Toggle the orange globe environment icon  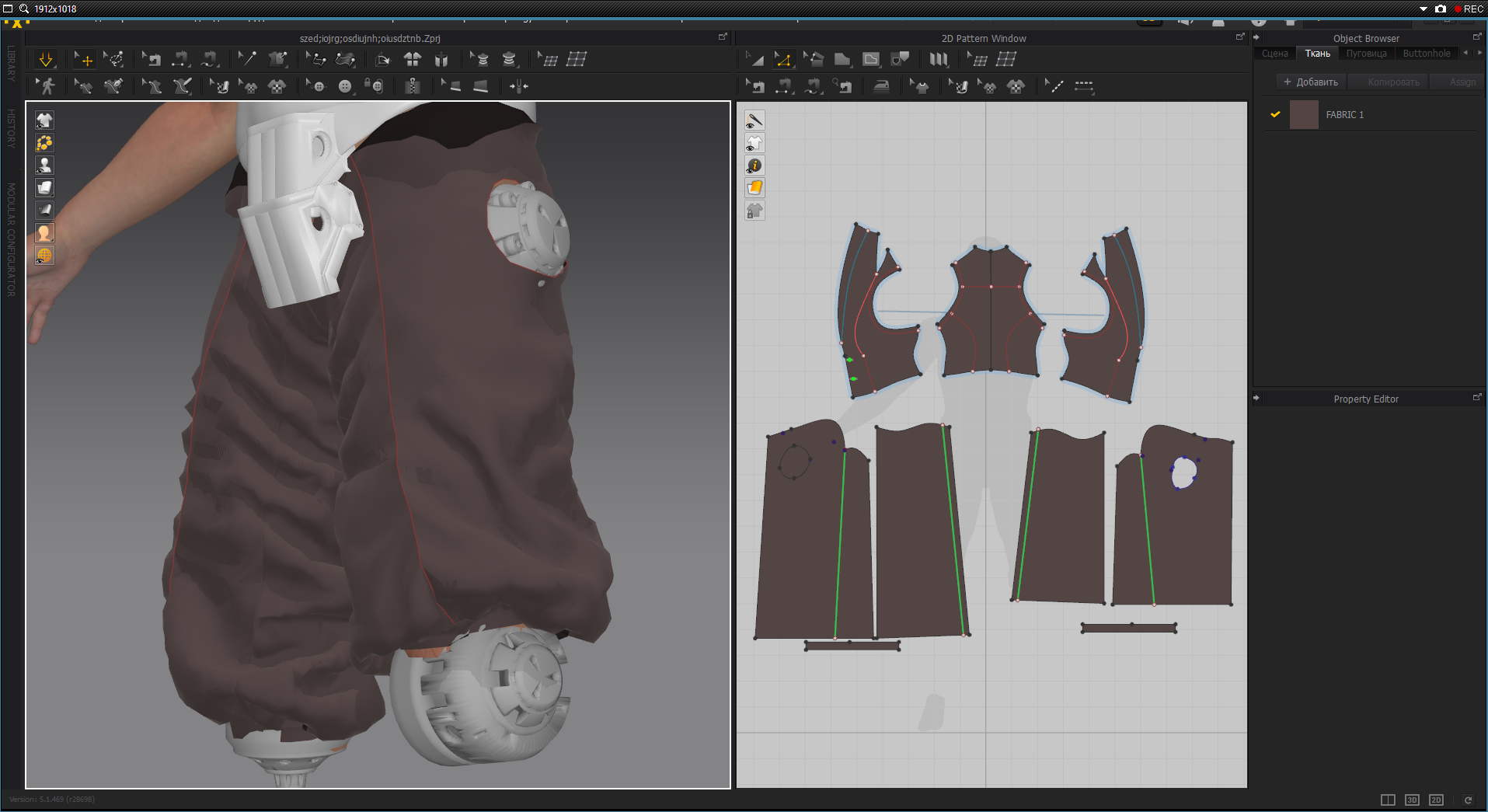[x=44, y=255]
